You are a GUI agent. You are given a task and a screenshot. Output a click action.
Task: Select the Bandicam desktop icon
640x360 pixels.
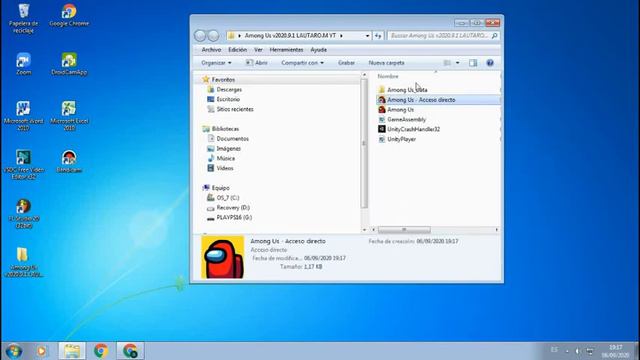[69, 161]
